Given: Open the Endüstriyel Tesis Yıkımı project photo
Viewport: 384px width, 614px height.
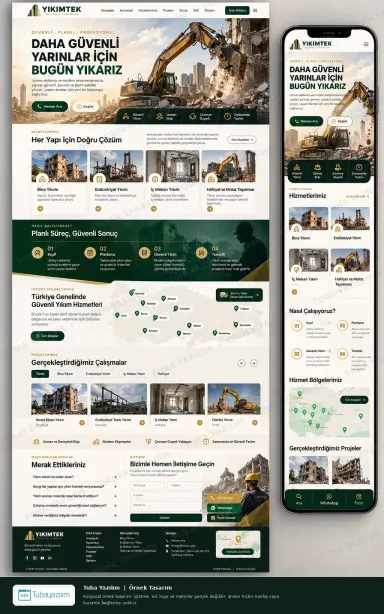Looking at the screenshot, I should 119,399.
